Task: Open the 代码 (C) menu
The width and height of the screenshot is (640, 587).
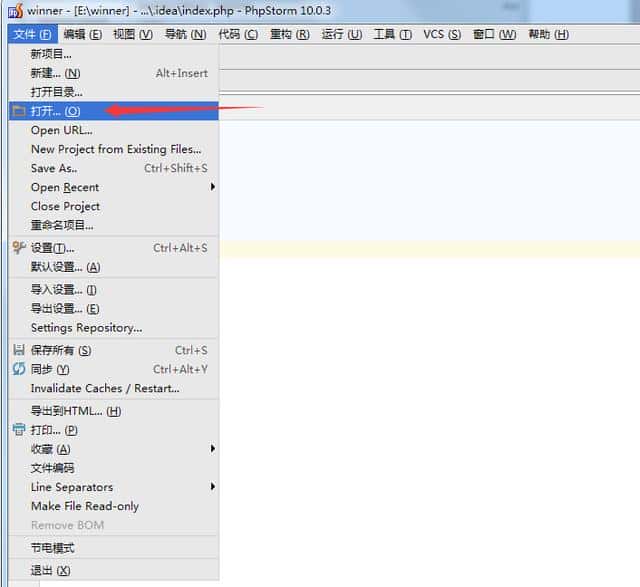Action: click(x=238, y=34)
